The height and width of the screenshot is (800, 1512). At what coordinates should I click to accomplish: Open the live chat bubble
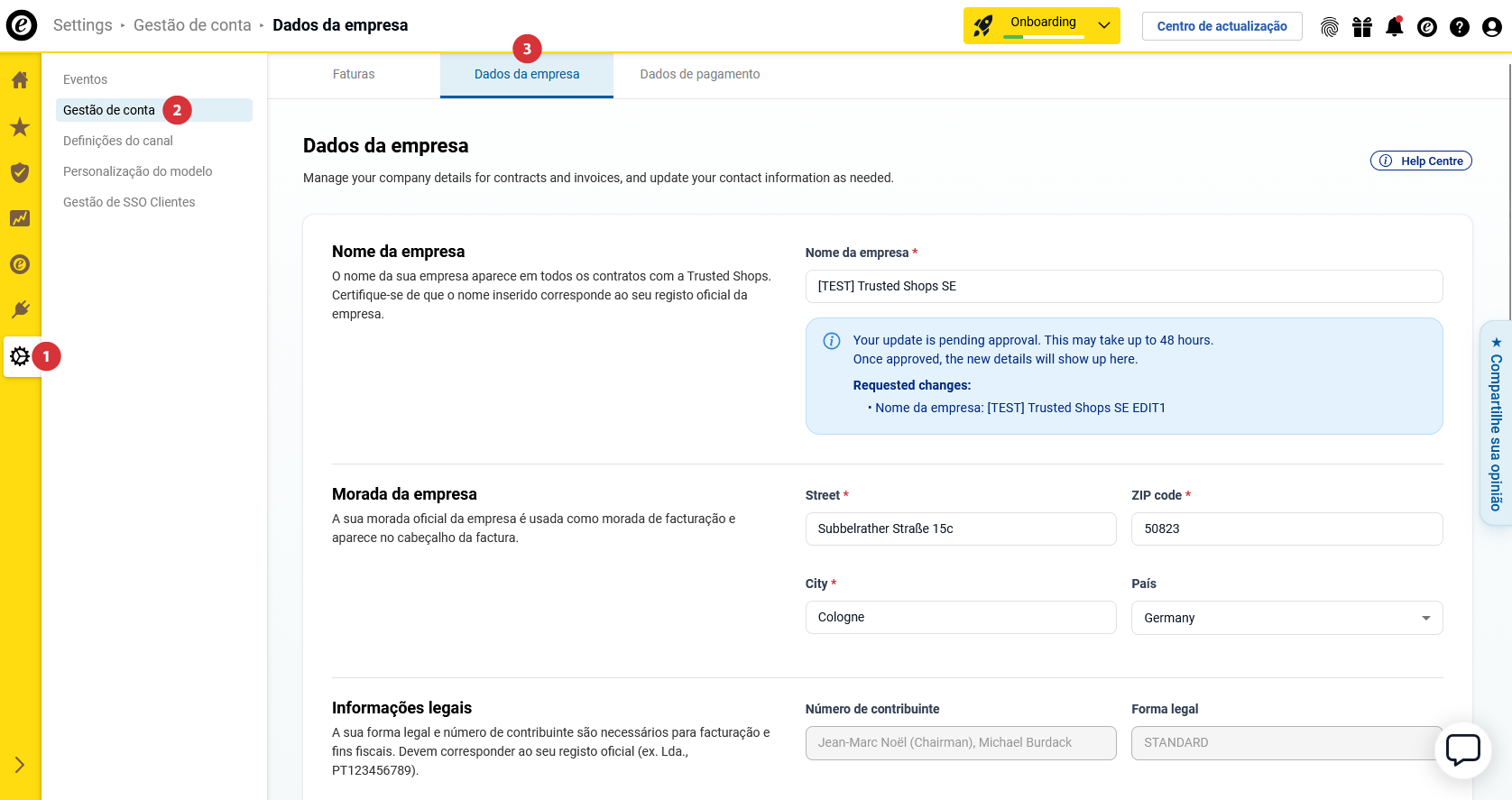pos(1462,749)
